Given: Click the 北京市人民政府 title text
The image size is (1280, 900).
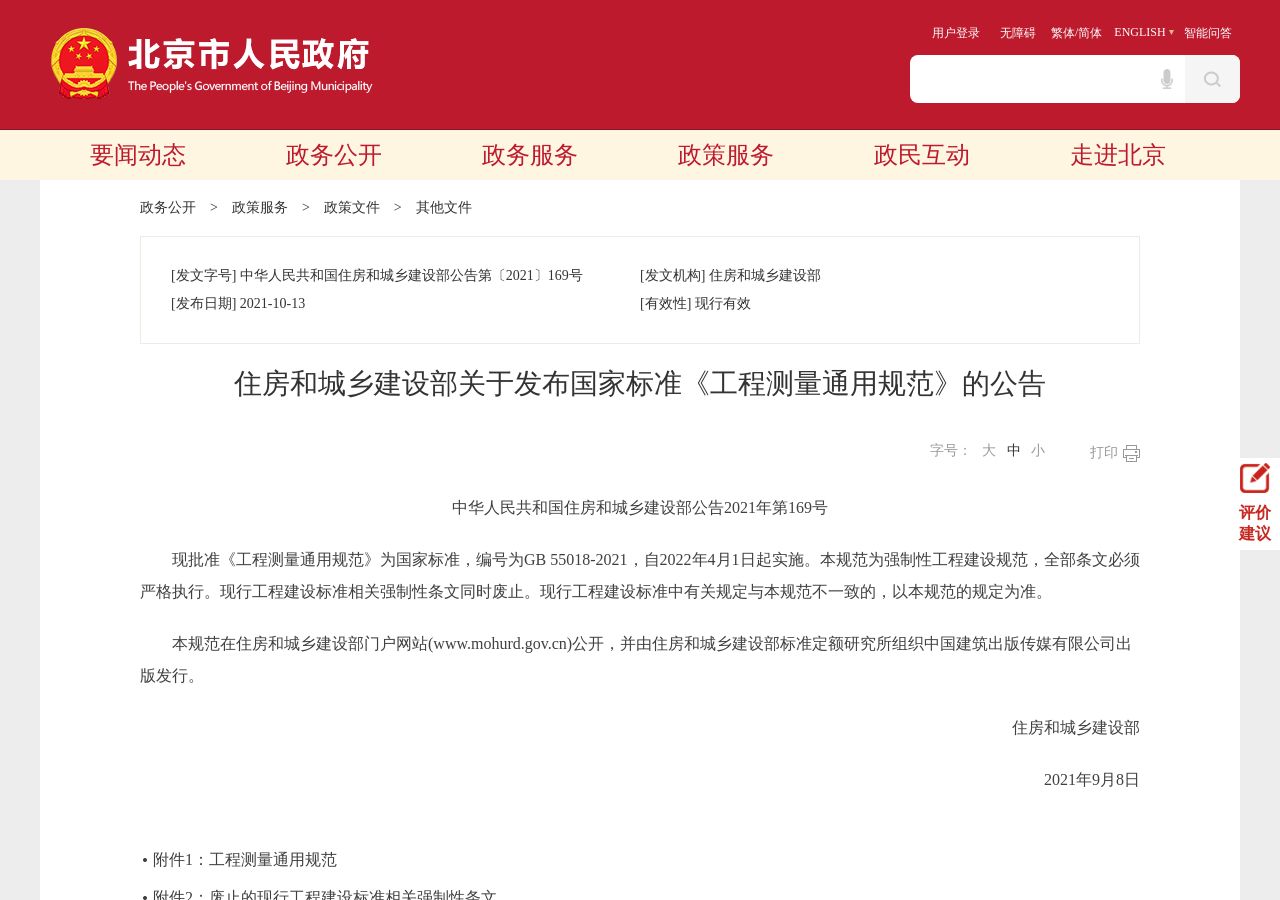Looking at the screenshot, I should [249, 54].
